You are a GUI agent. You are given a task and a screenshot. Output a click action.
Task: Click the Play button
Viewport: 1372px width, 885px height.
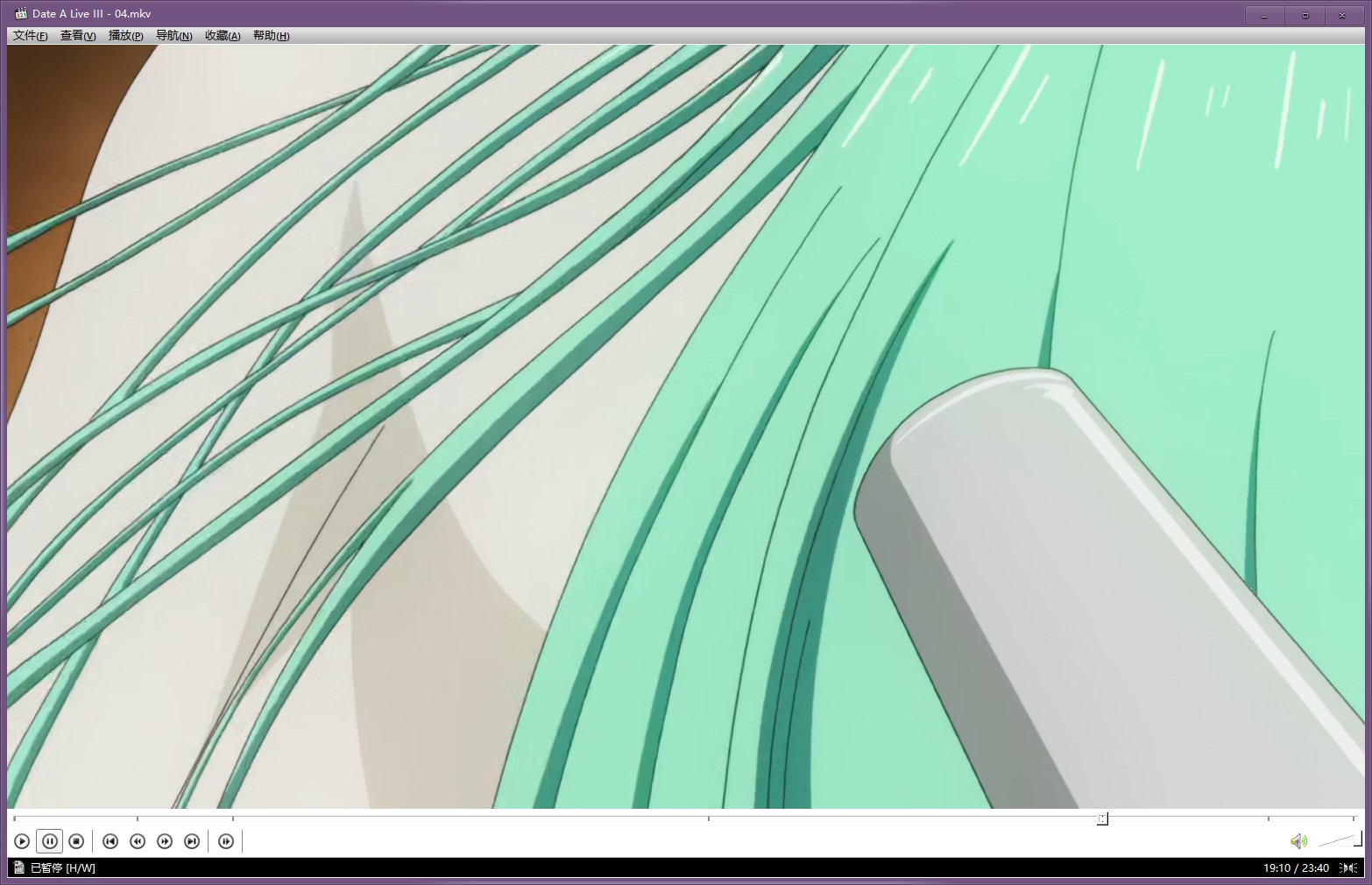[x=22, y=841]
